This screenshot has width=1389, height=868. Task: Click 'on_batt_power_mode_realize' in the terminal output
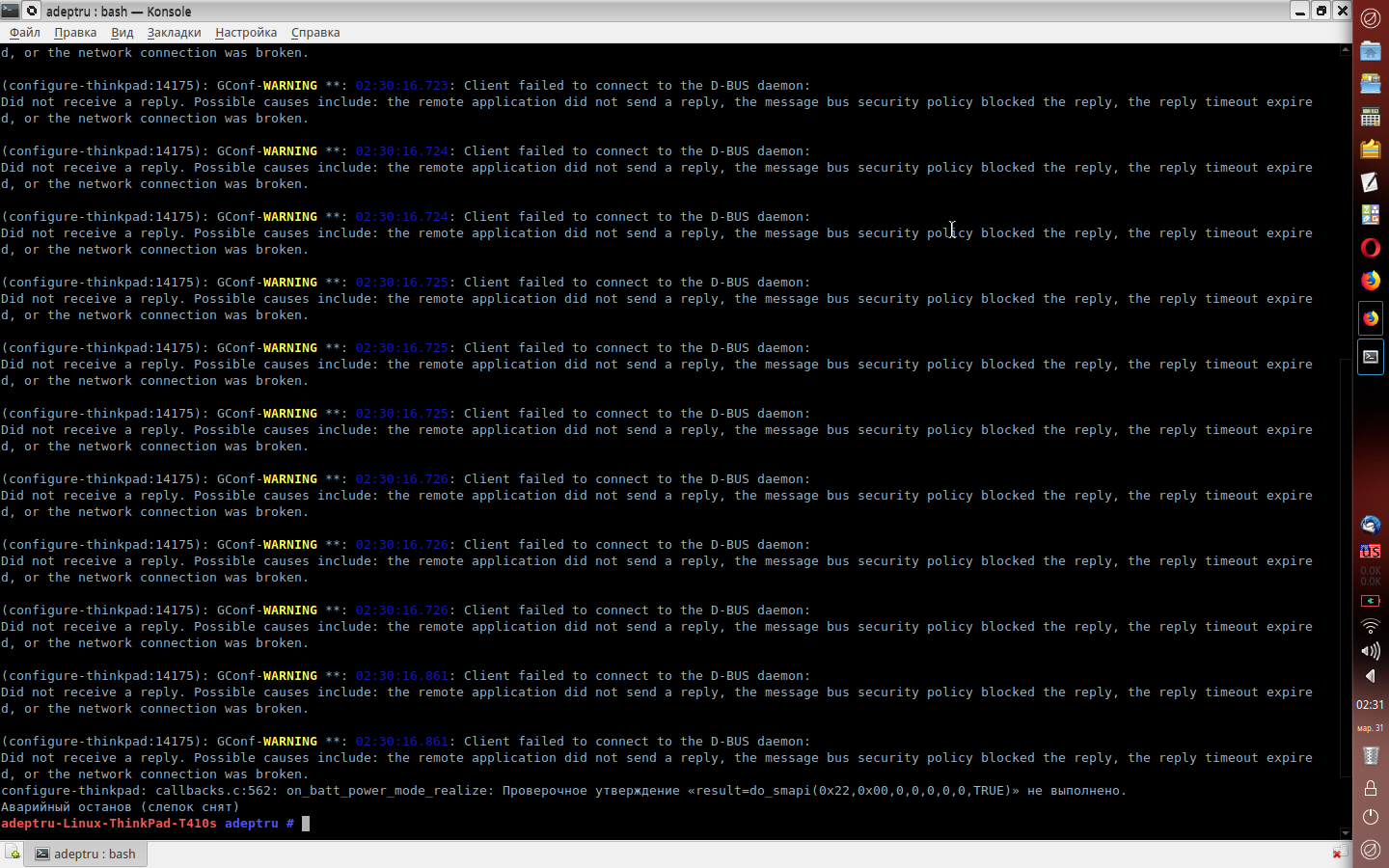(x=387, y=791)
